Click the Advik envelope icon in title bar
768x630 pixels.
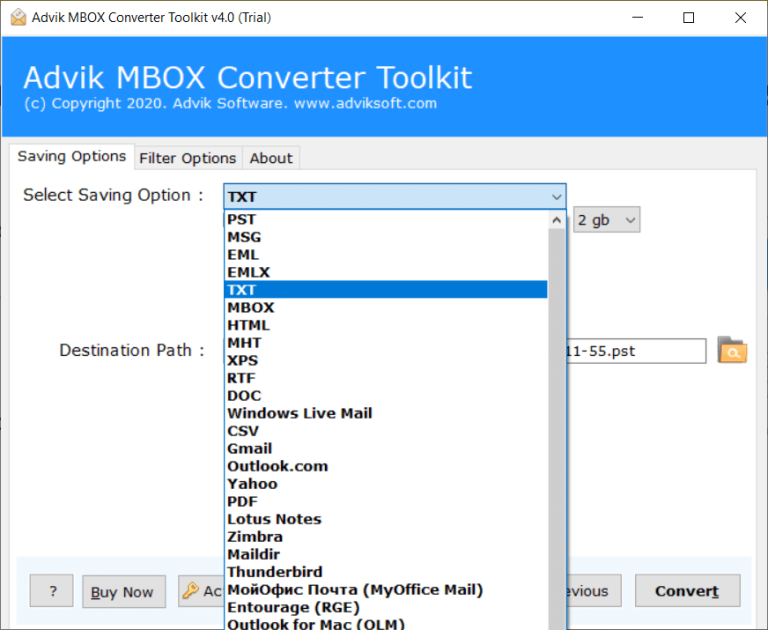pos(18,17)
